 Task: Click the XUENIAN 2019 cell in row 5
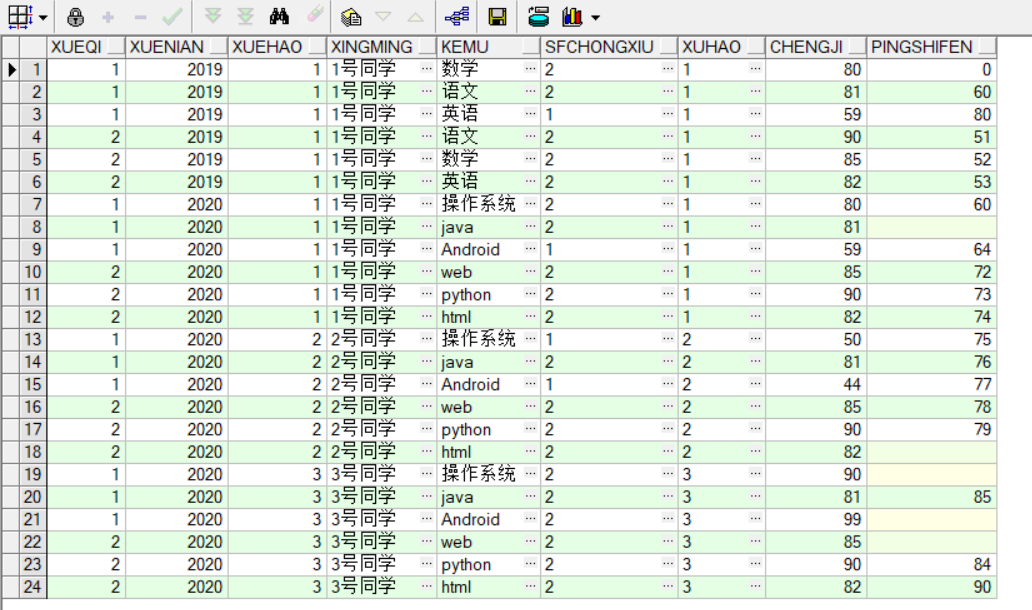tap(176, 159)
